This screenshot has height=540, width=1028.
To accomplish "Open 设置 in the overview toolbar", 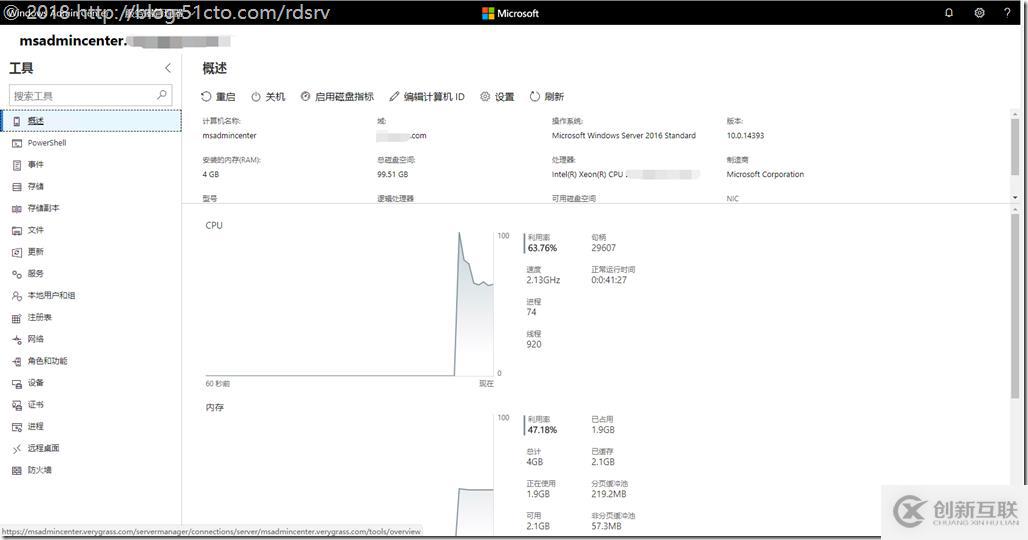I will (497, 96).
